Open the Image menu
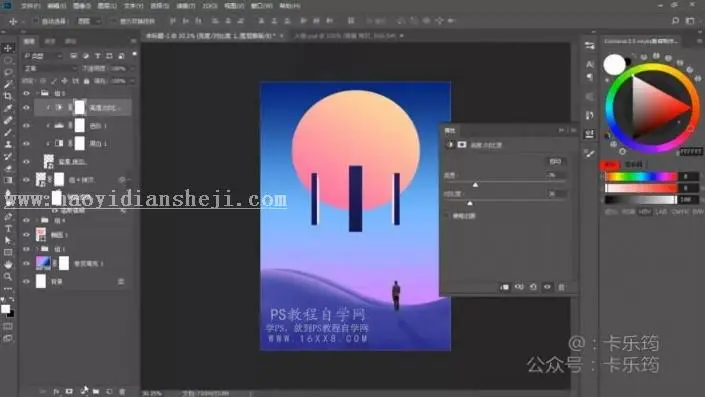This screenshot has width=705, height=397. coord(81,6)
